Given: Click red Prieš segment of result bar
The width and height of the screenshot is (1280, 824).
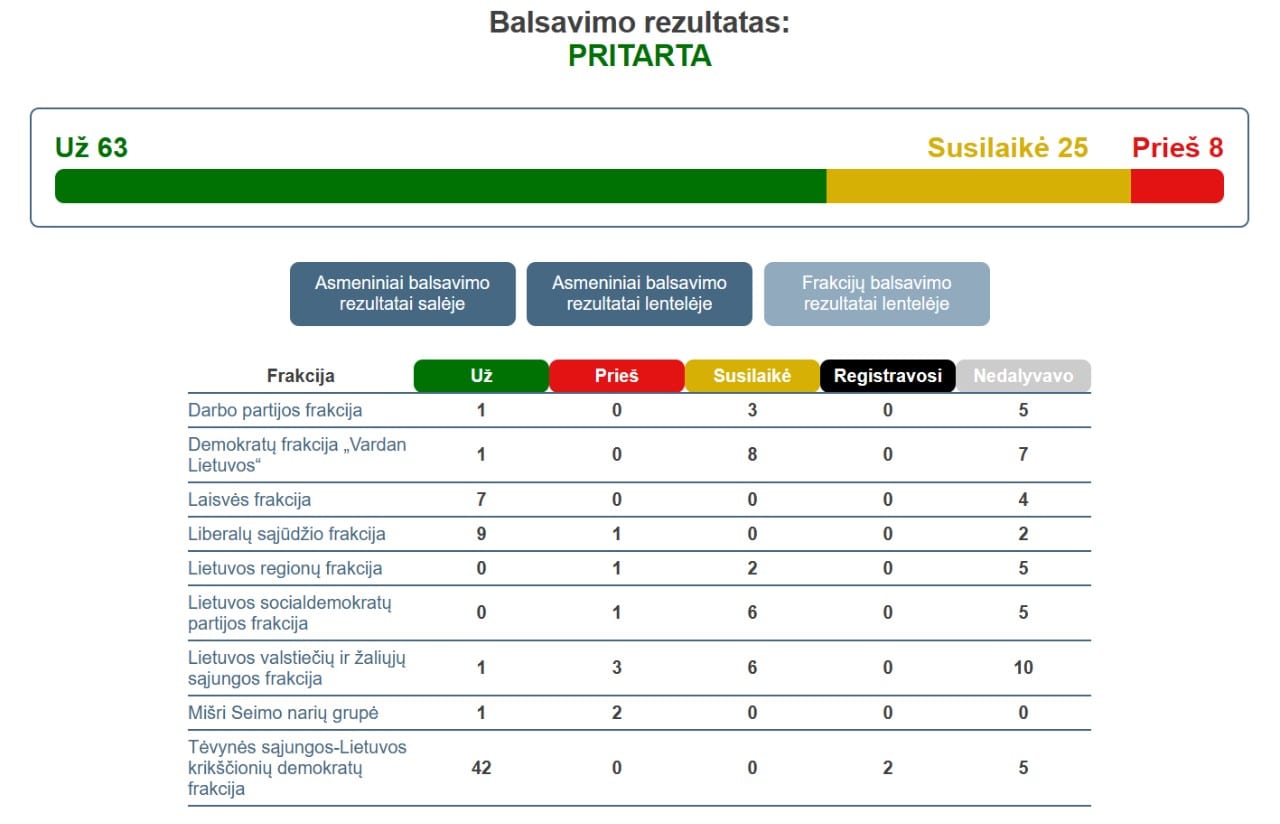Looking at the screenshot, I should click(1177, 186).
